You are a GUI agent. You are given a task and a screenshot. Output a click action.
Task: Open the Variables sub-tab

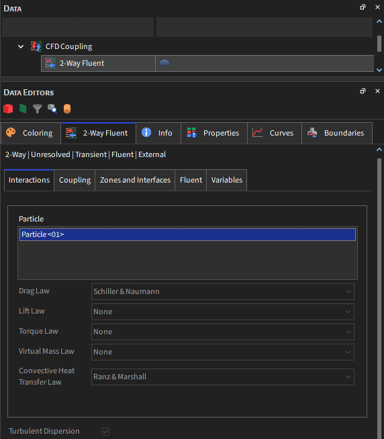coord(227,180)
